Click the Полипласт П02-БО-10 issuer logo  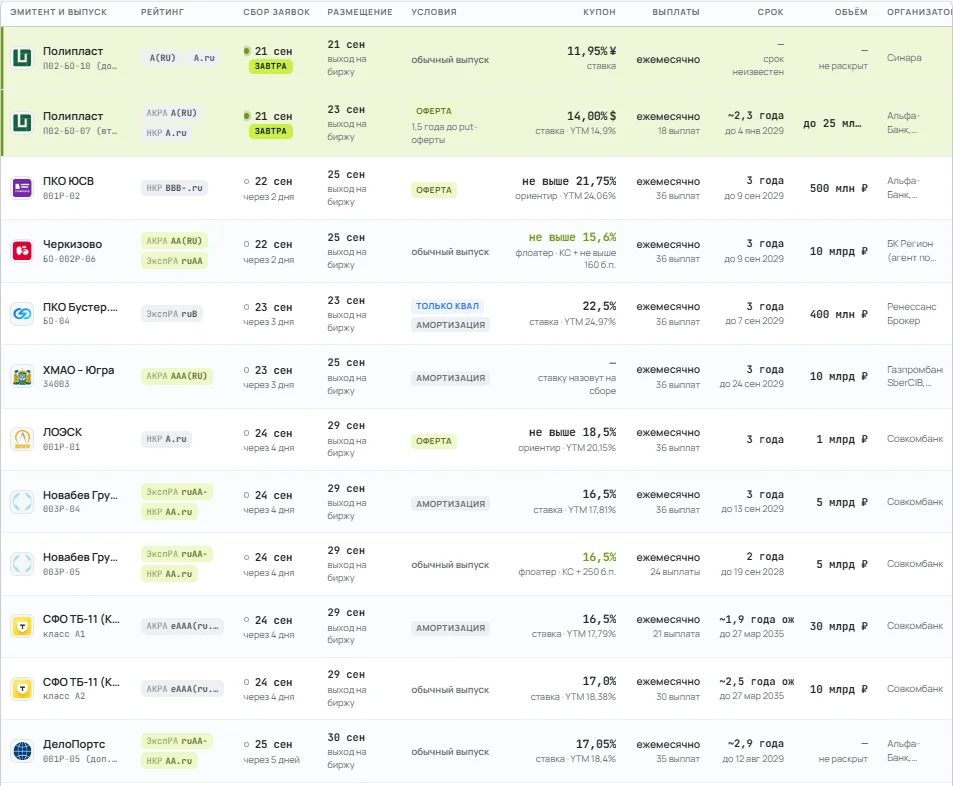pyautogui.click(x=22, y=58)
